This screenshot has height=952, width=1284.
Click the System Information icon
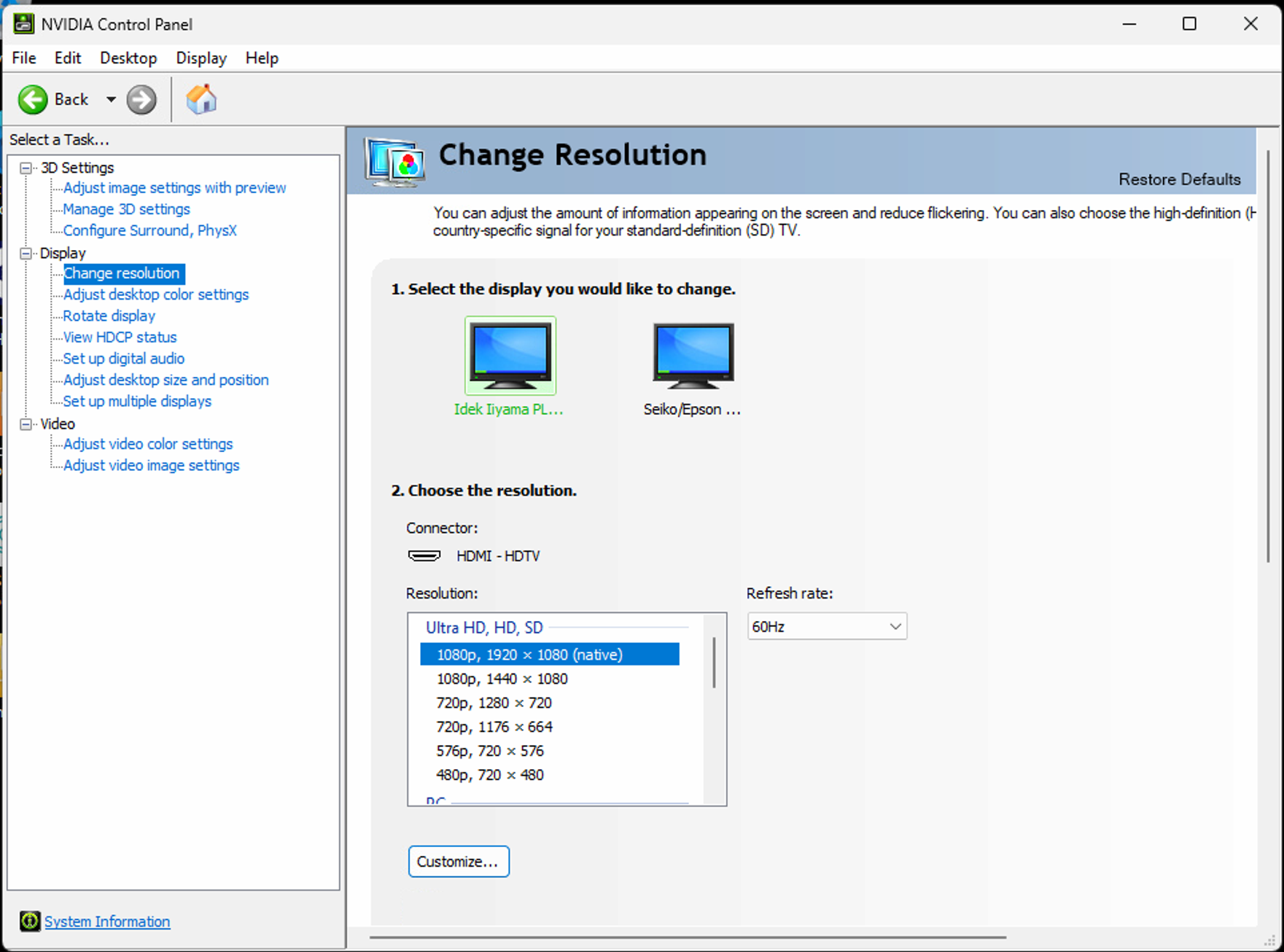point(30,921)
